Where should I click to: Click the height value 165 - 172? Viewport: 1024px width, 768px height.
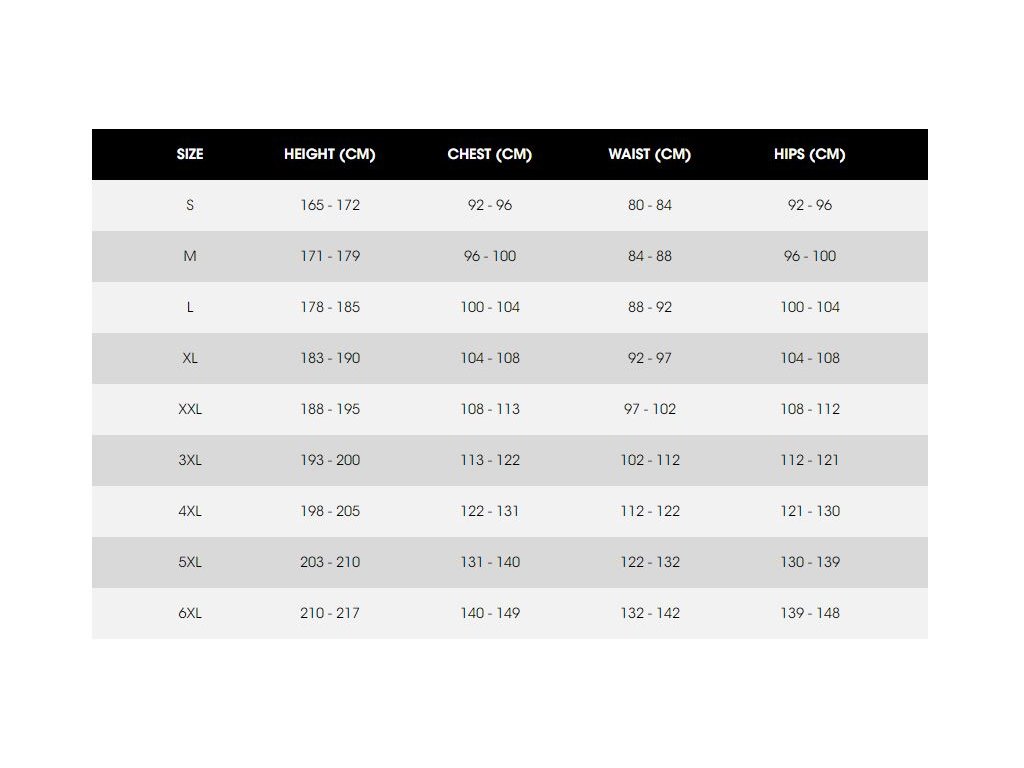tap(330, 205)
